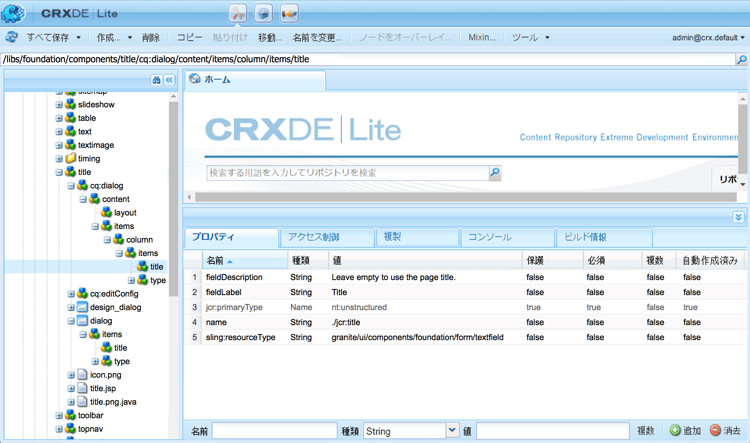750x443 pixels.
Task: Click the home panel horizontal scrollbar
Action: pos(465,197)
